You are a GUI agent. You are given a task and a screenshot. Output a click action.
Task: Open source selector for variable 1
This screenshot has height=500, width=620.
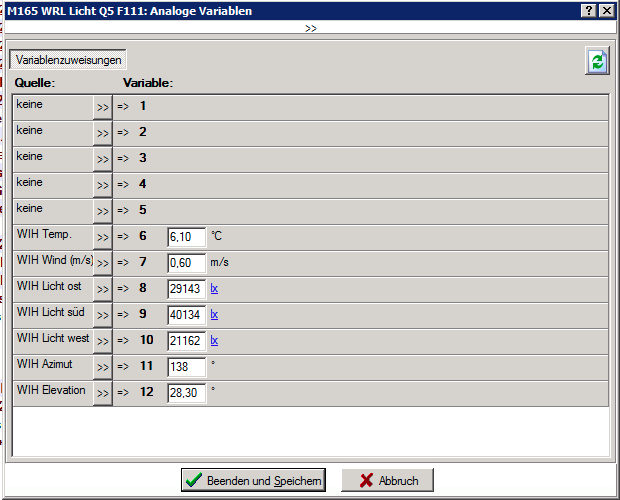102,107
